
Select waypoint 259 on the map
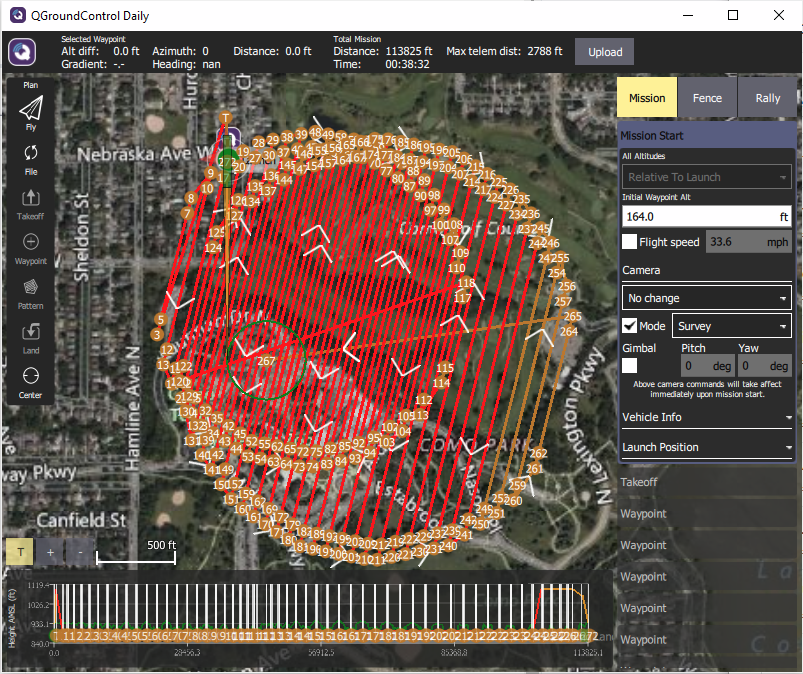(517, 485)
